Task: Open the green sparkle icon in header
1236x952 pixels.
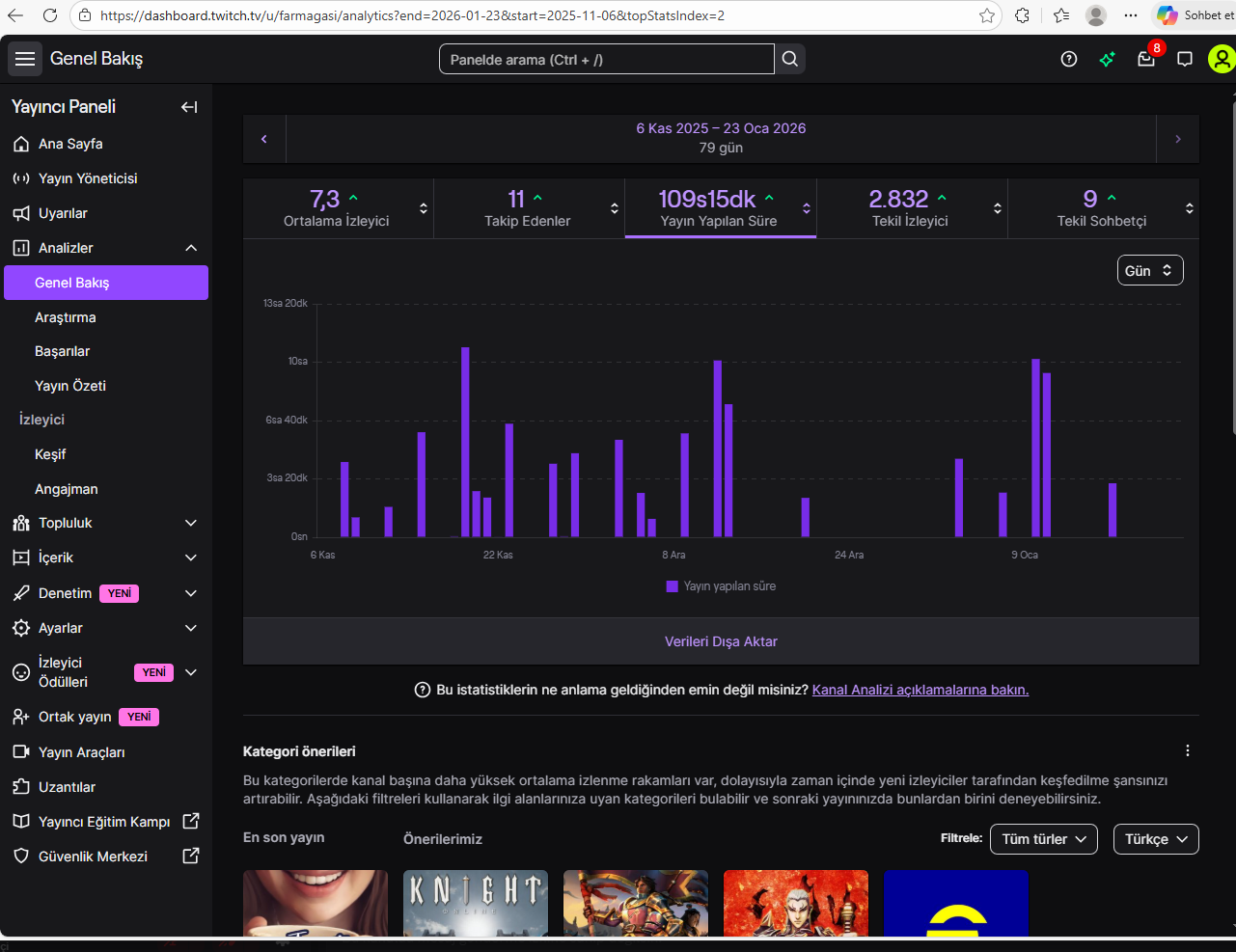Action: tap(1108, 59)
